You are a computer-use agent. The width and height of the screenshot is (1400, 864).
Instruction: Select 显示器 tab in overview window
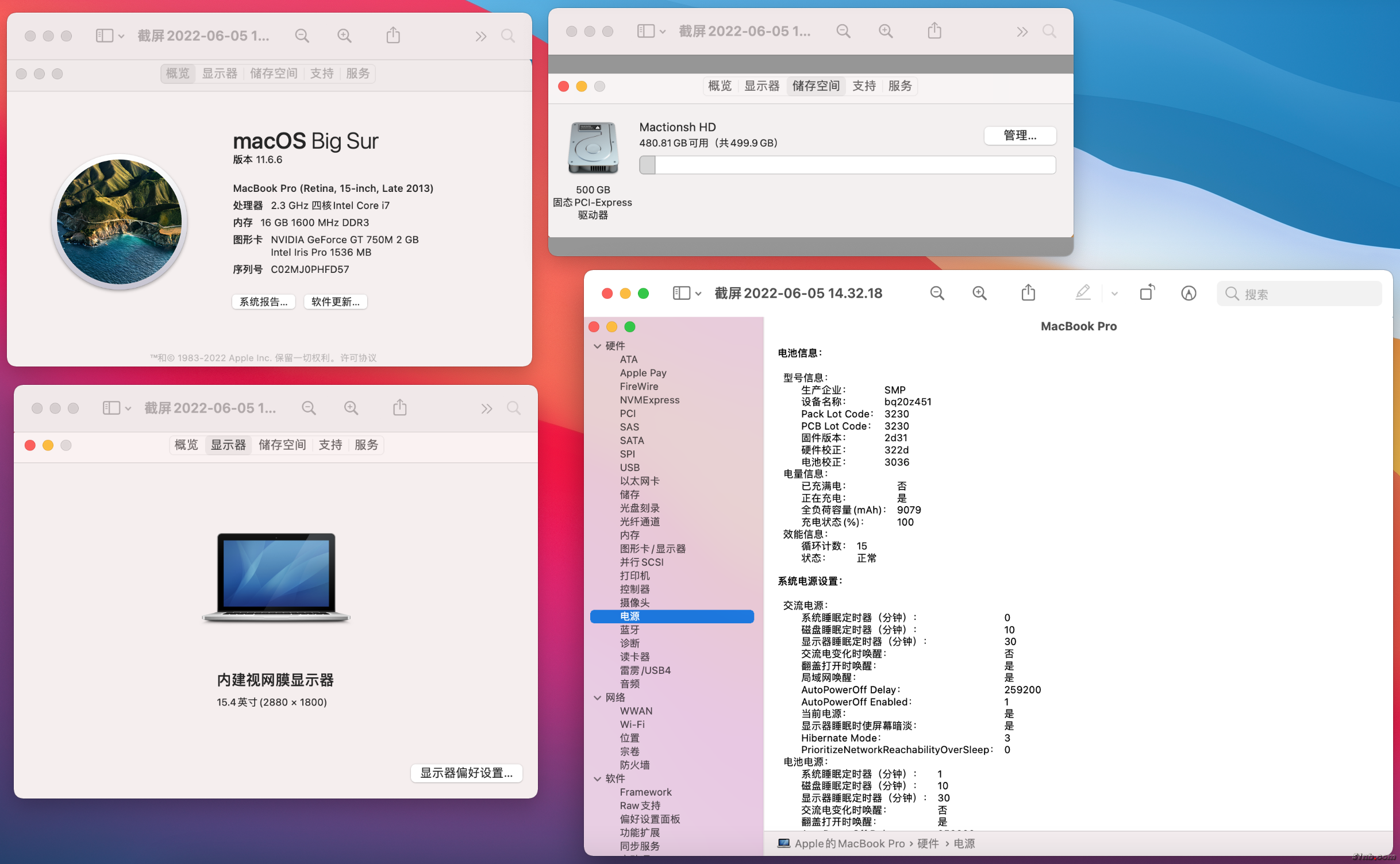pyautogui.click(x=220, y=74)
